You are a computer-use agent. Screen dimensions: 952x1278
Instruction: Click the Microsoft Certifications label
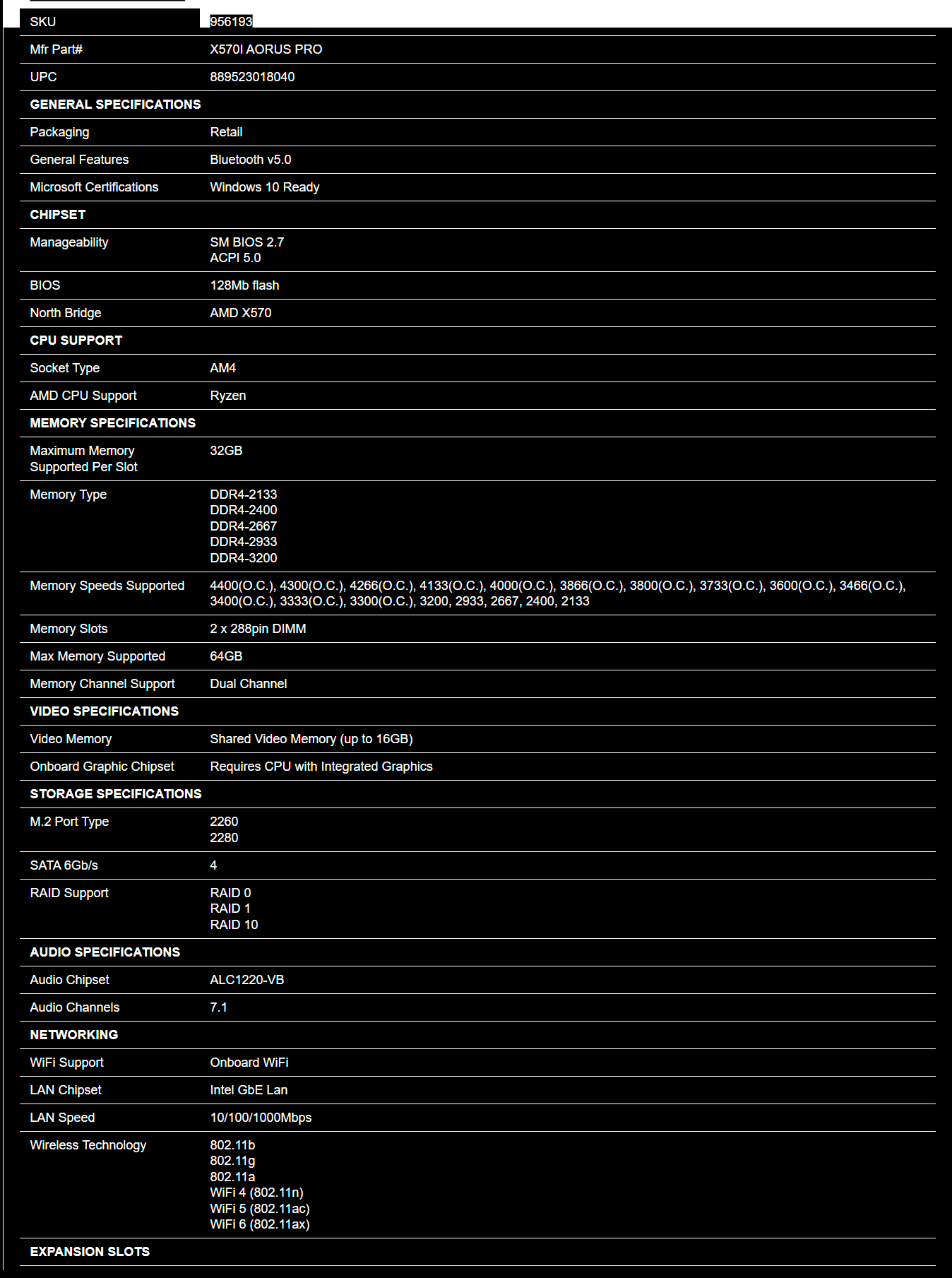(x=94, y=187)
